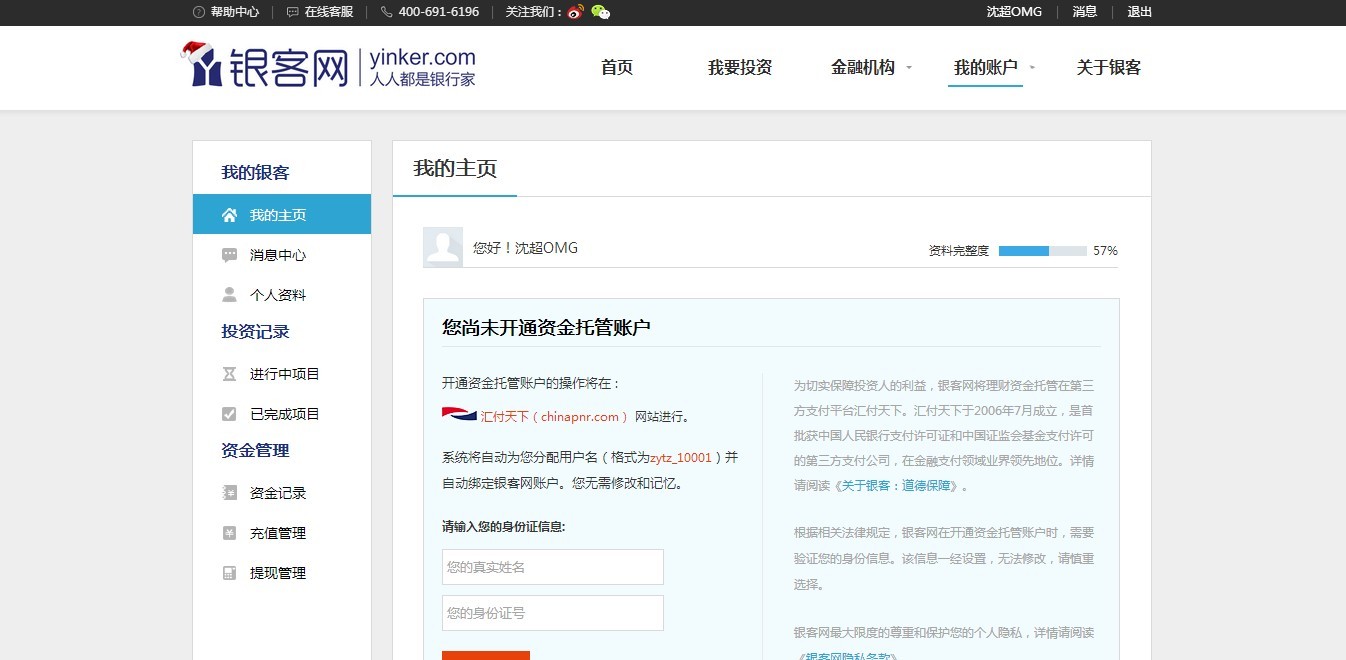
Task: Focus the 您的真实姓名 input field
Action: [553, 567]
